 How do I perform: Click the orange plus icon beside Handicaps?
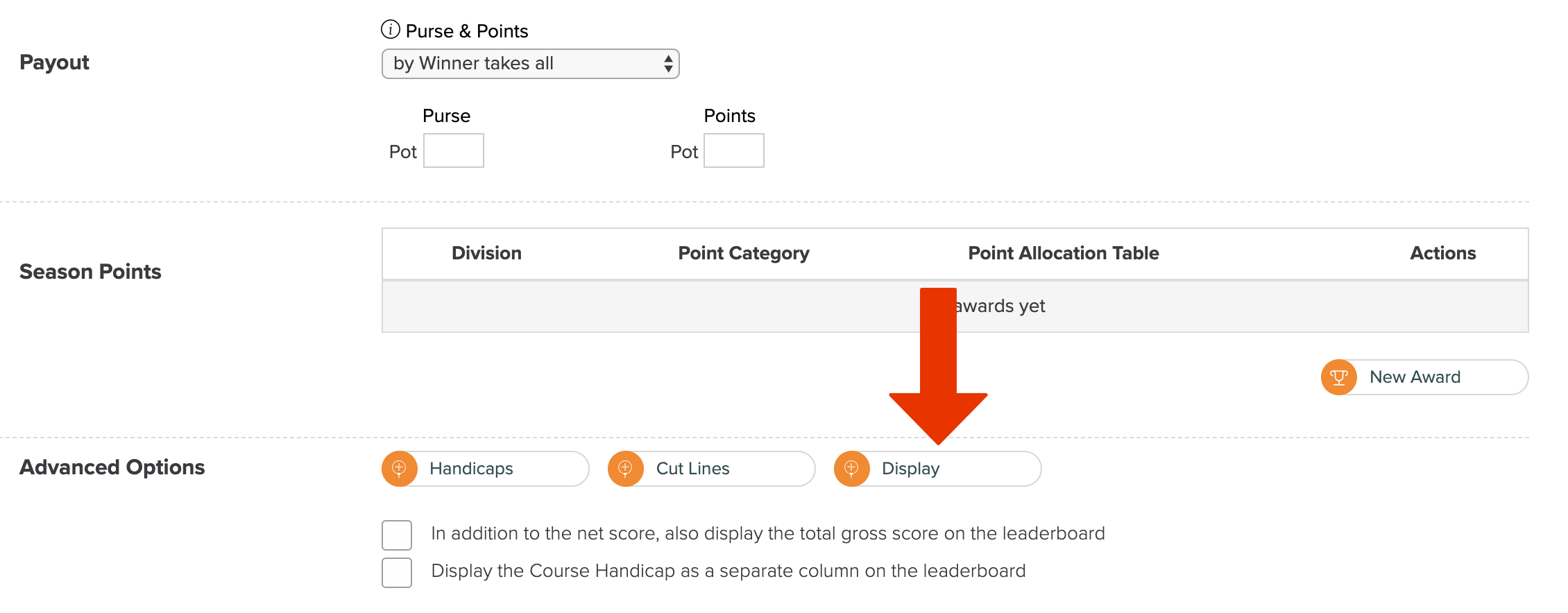point(400,469)
